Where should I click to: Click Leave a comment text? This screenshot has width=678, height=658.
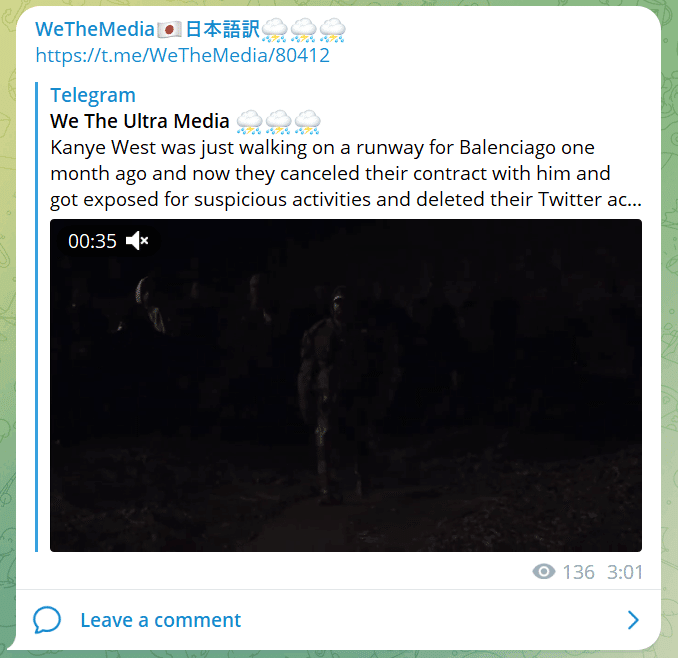coord(160,620)
